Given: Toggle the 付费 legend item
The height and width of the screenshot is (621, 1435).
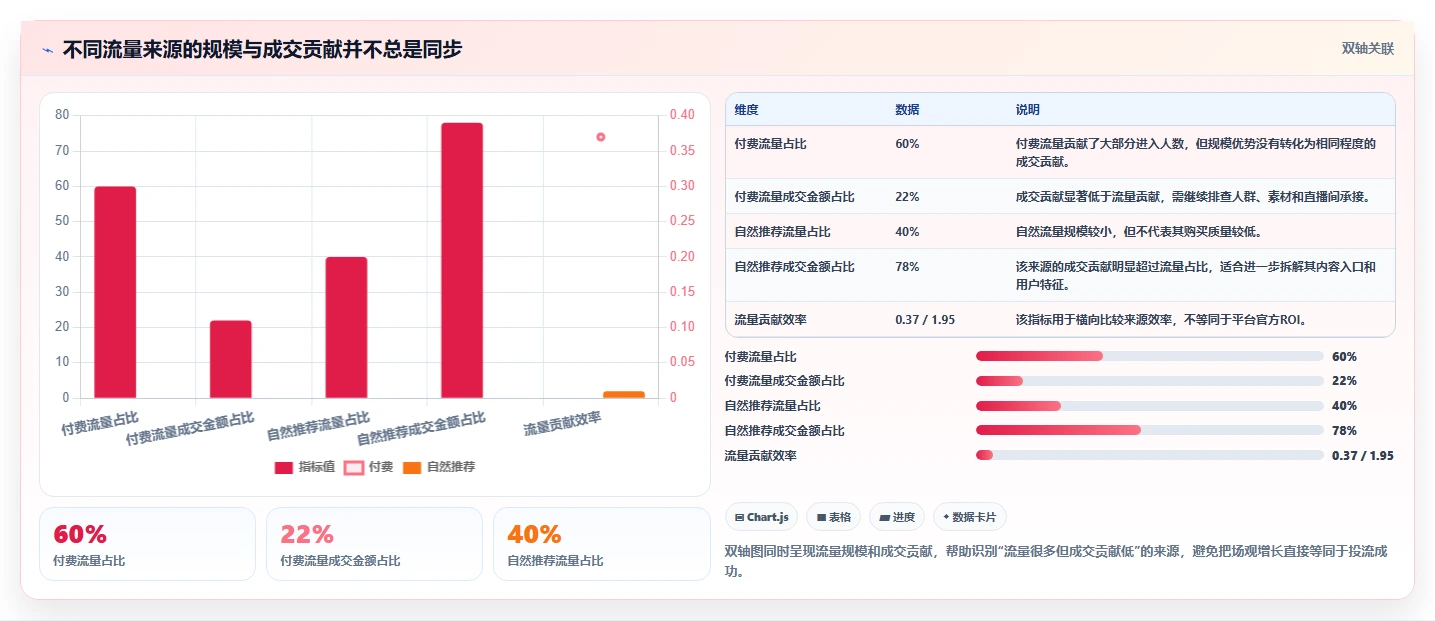Looking at the screenshot, I should click(368, 467).
